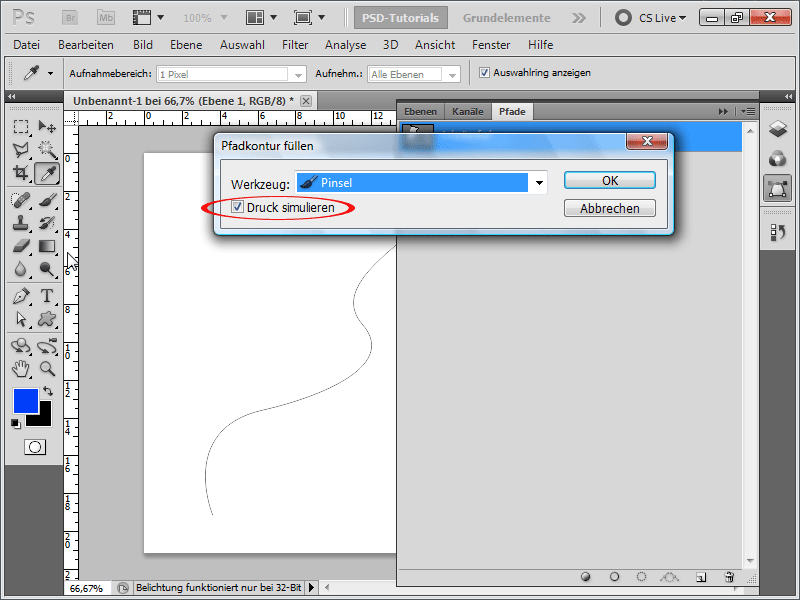This screenshot has width=800, height=600.
Task: Swap foreground and background colors
Action: coord(48,391)
